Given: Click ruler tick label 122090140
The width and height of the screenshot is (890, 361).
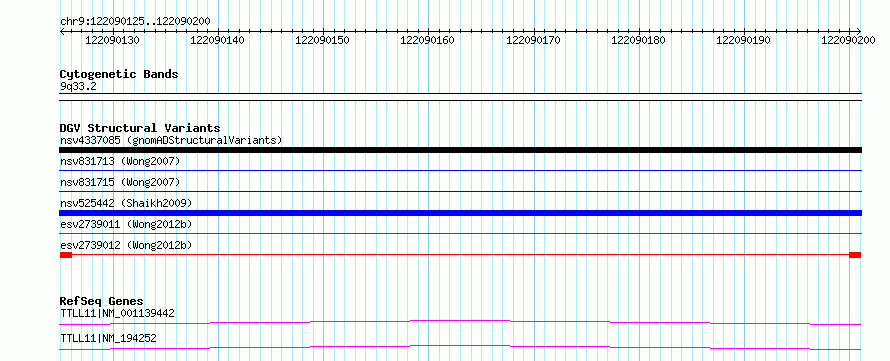Looking at the screenshot, I should (x=217, y=40).
